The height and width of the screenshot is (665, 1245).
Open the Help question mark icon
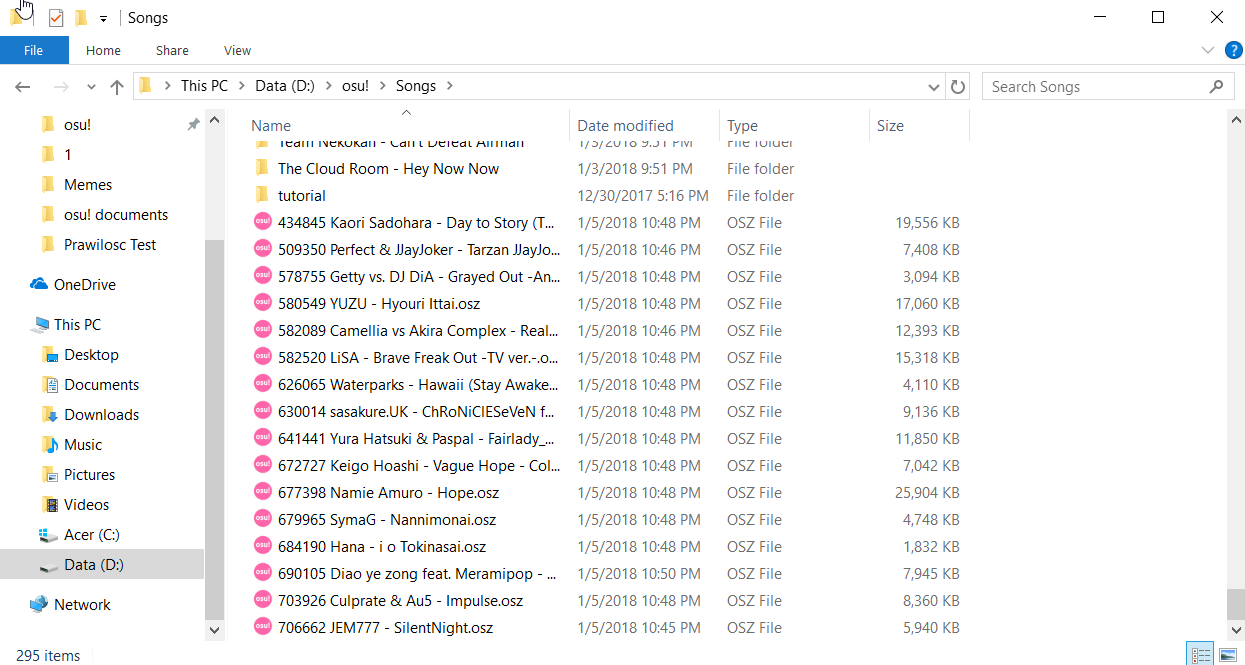(1233, 50)
